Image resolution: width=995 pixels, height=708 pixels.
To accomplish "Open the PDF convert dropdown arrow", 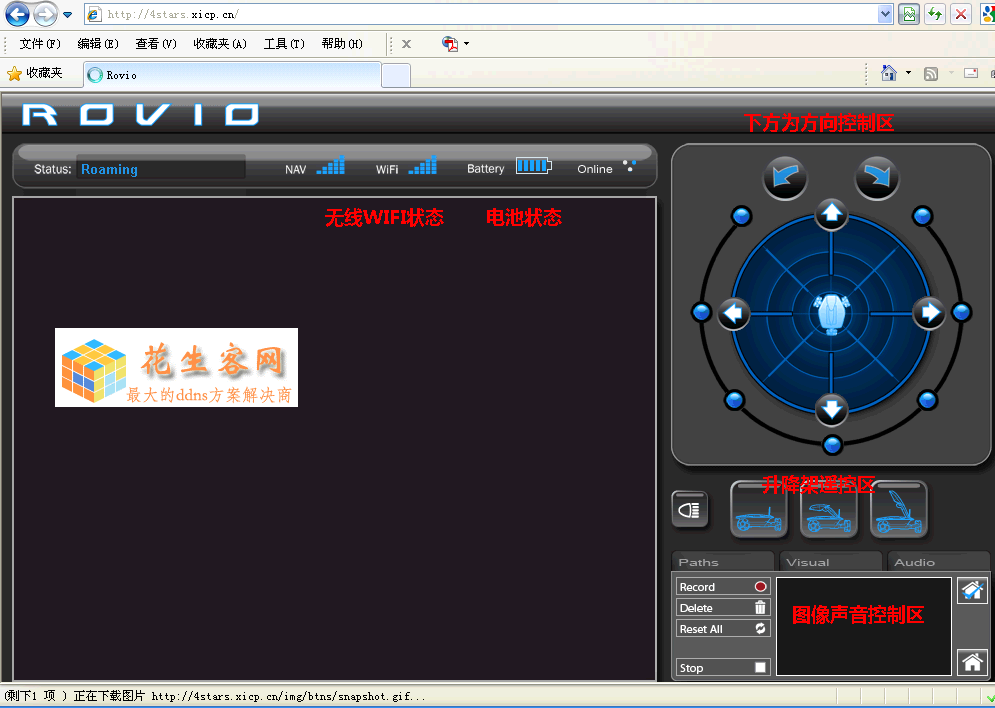I will pyautogui.click(x=467, y=44).
